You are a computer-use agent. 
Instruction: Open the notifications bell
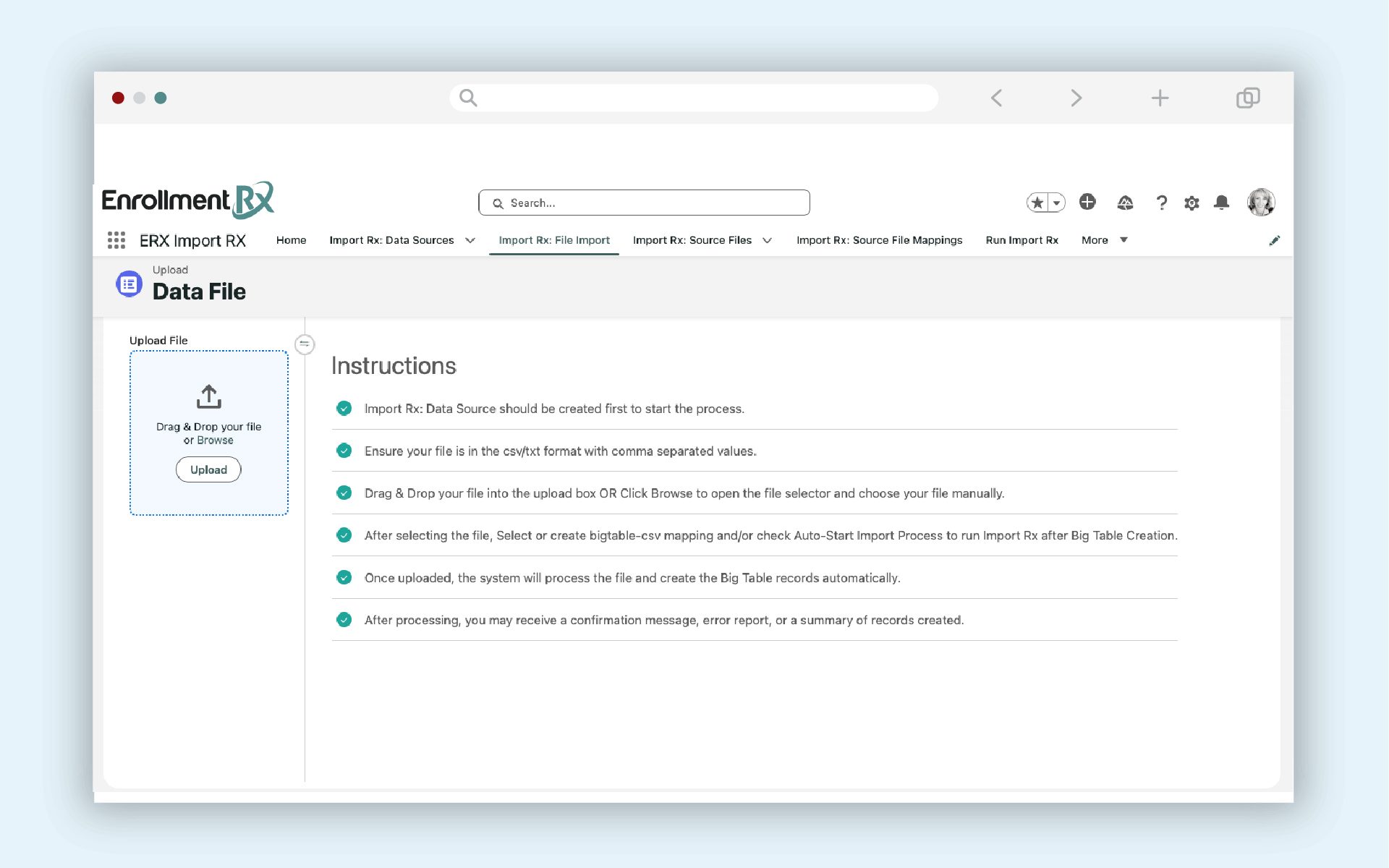pyautogui.click(x=1221, y=203)
